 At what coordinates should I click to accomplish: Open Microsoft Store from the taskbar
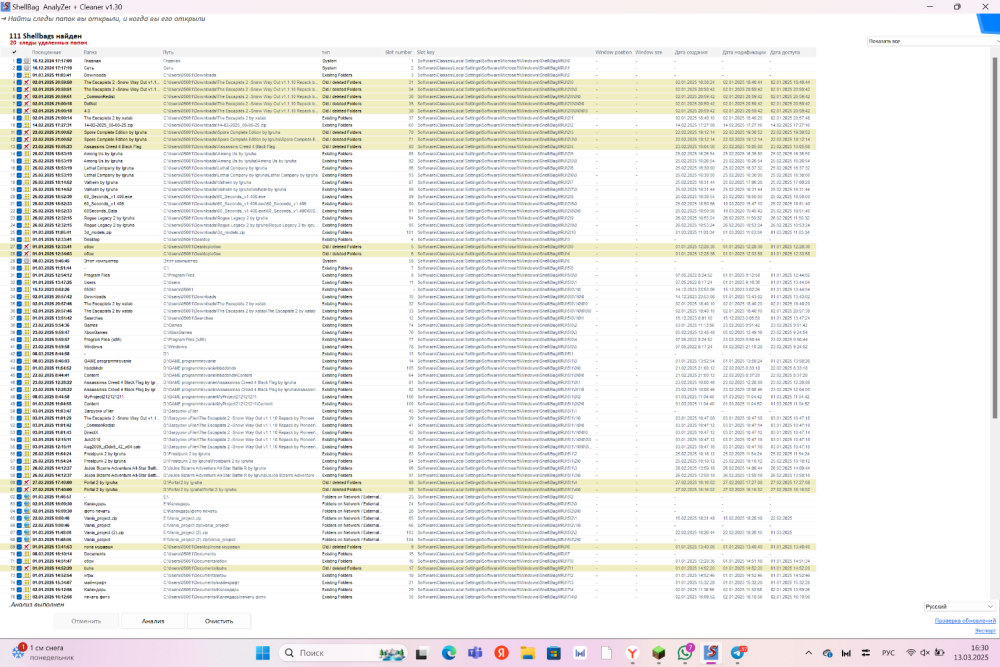point(554,652)
